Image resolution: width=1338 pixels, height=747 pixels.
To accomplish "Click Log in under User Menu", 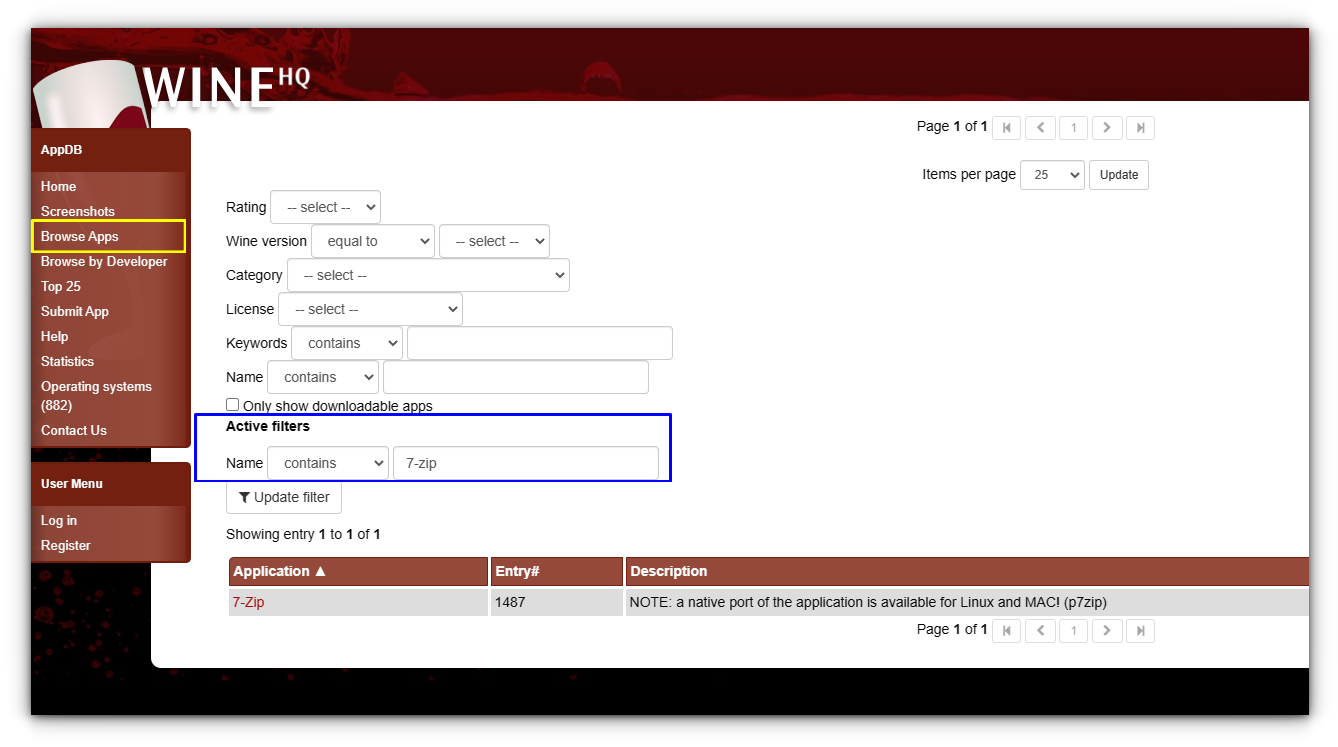I will coord(59,521).
